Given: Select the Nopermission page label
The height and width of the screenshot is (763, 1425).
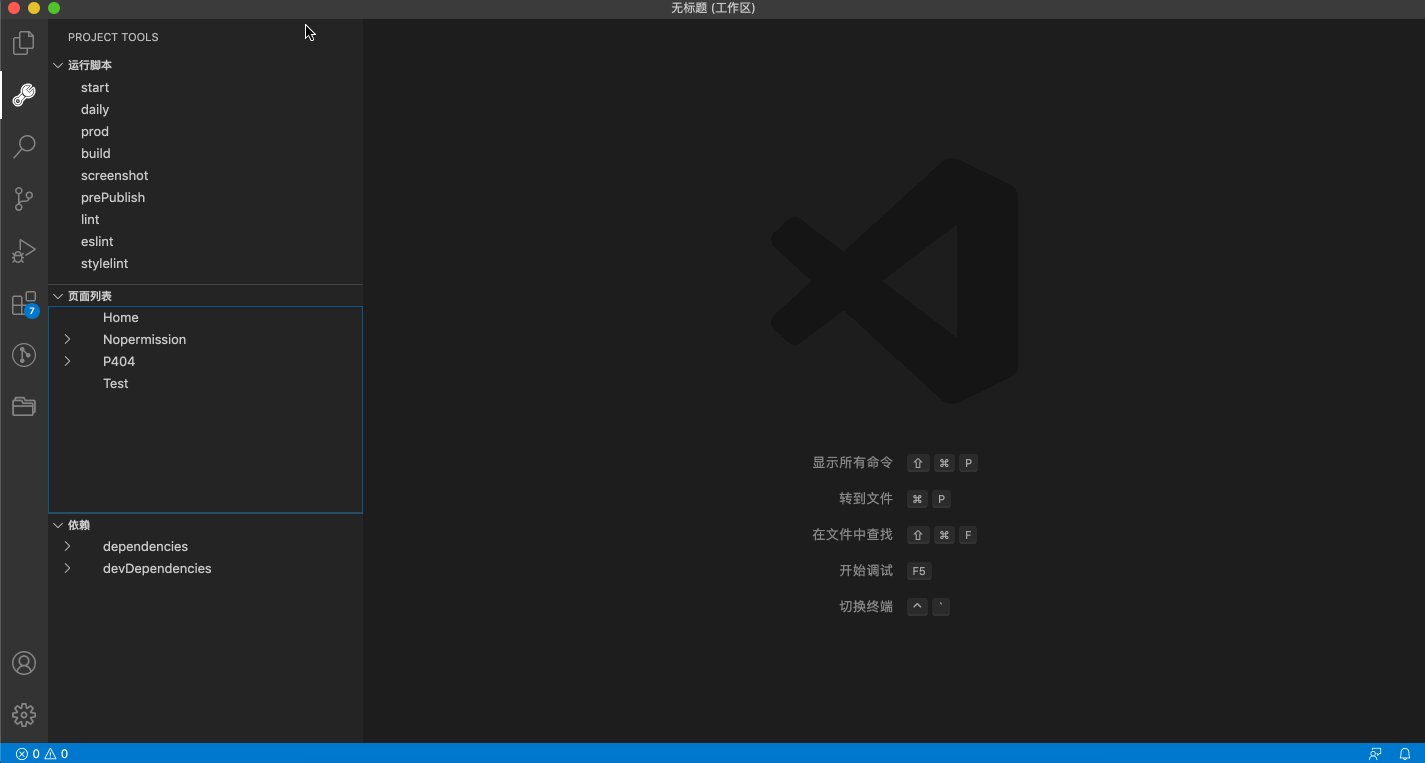Looking at the screenshot, I should (144, 340).
